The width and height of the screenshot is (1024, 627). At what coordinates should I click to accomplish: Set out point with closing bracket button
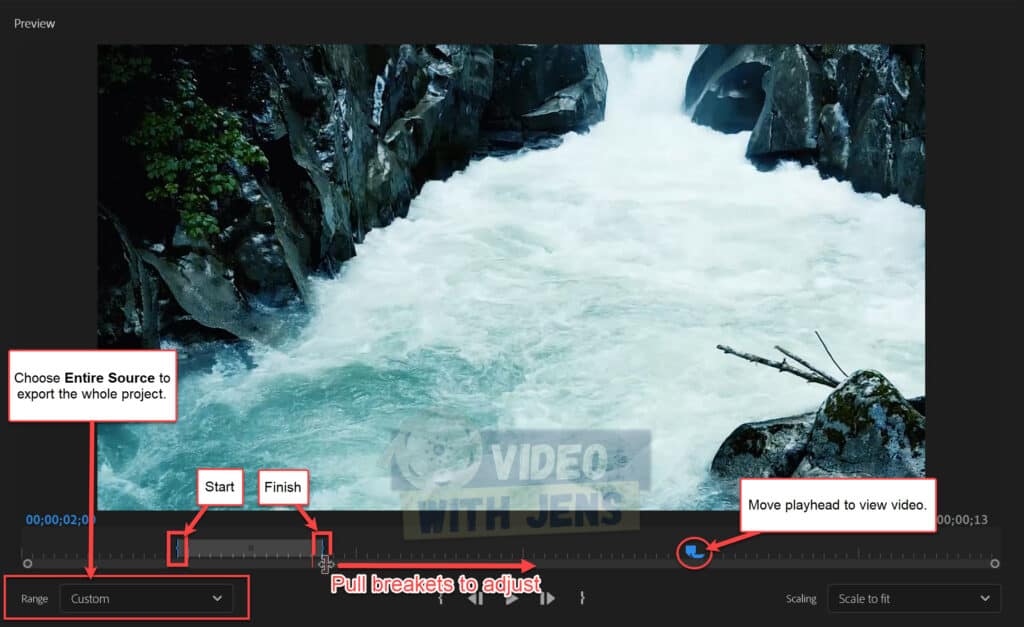click(582, 598)
